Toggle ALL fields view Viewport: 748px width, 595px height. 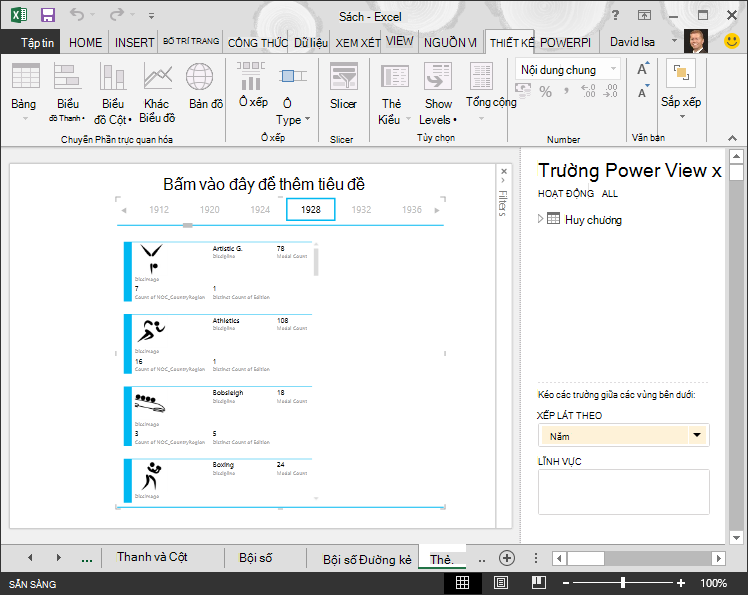pos(610,194)
